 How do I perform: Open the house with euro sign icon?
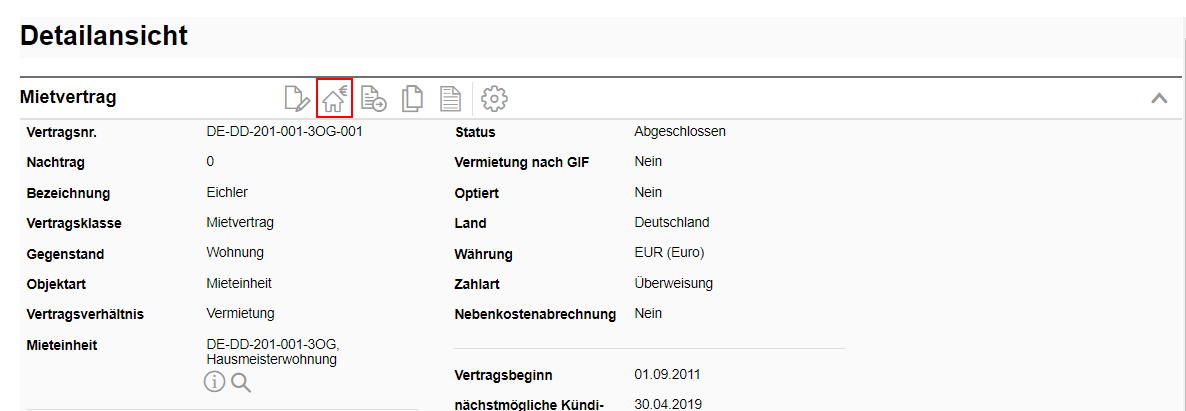(x=334, y=98)
